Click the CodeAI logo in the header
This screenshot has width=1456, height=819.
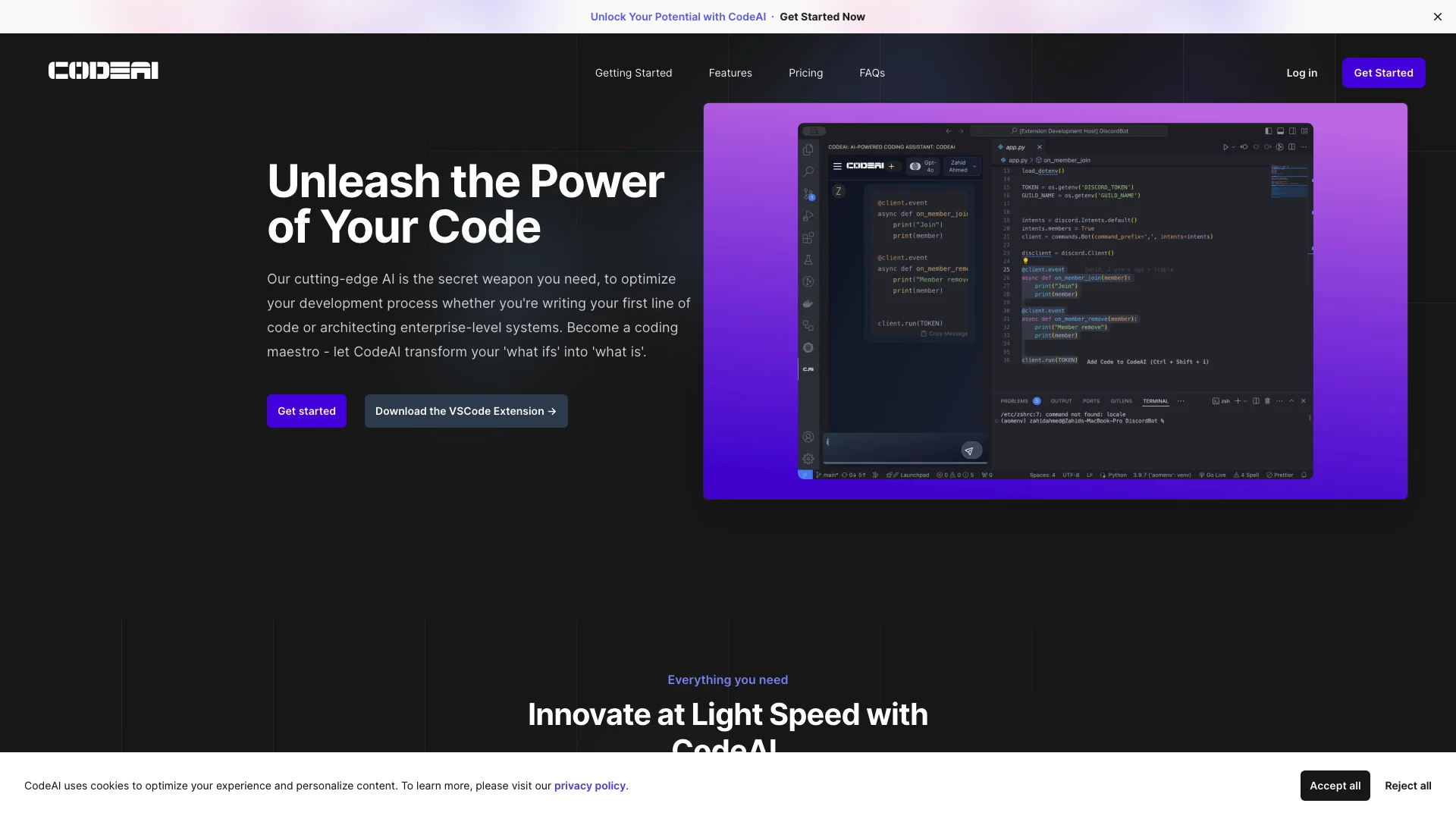click(x=103, y=71)
